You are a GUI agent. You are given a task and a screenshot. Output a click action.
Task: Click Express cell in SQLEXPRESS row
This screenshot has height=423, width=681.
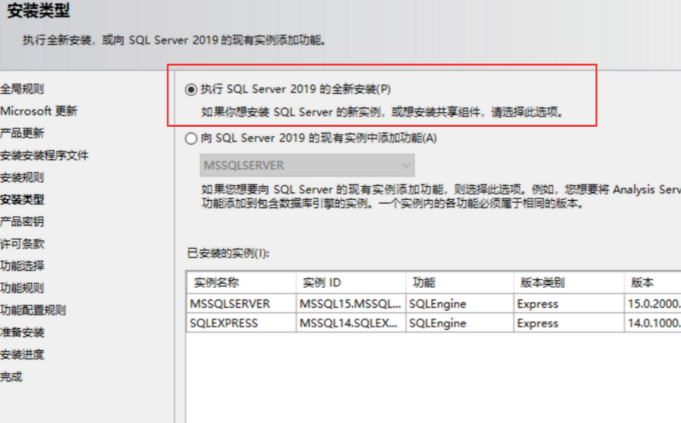[569, 323]
